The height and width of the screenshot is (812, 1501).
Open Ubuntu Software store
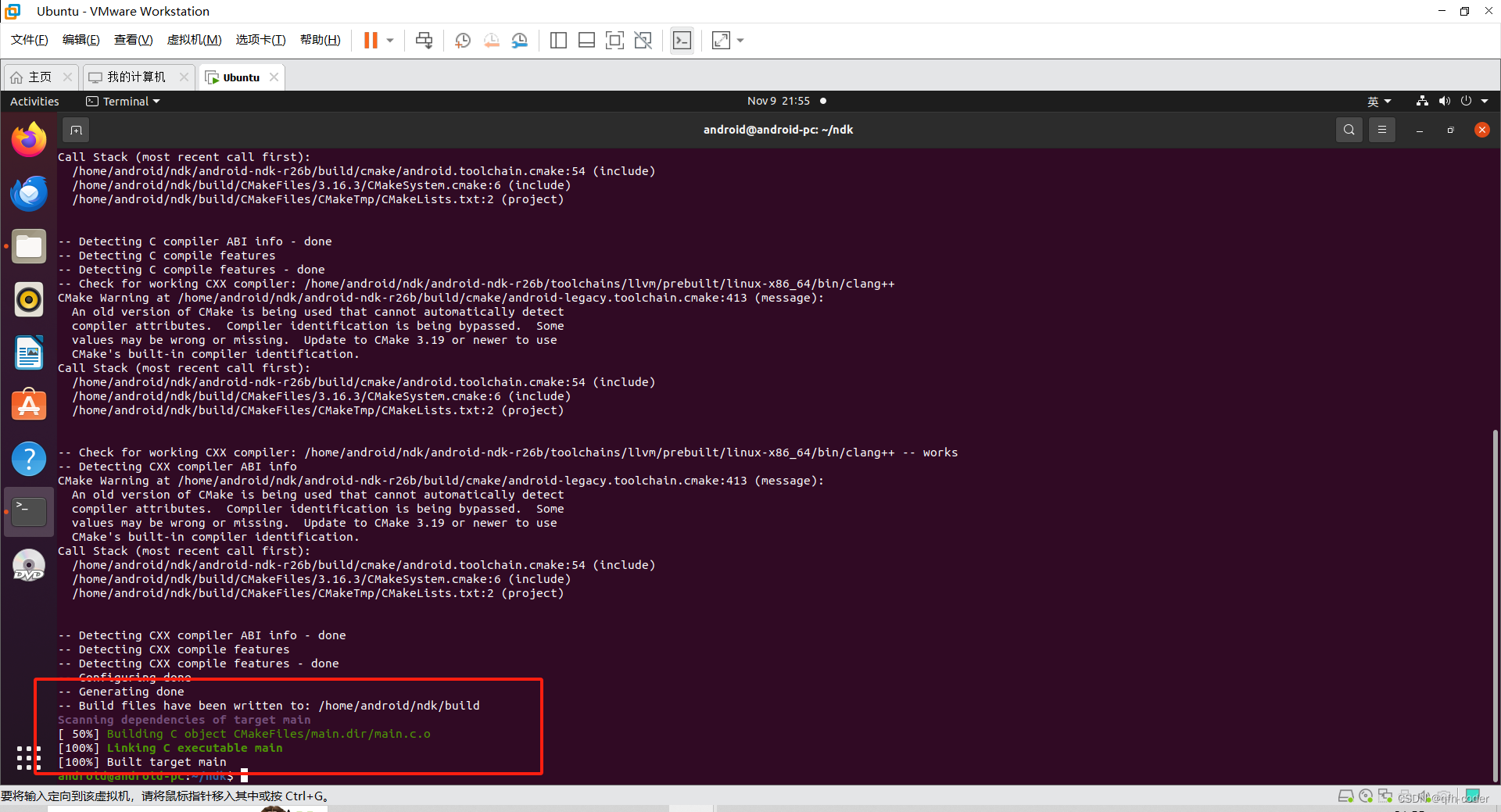pyautogui.click(x=29, y=406)
